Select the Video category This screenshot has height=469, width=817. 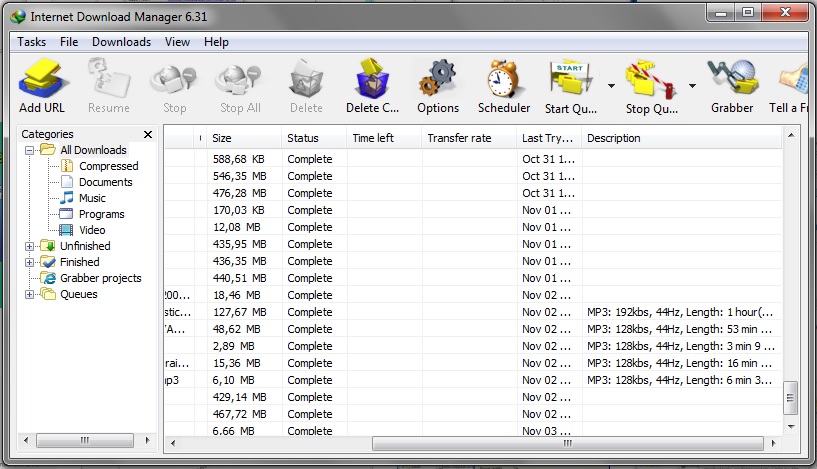[x=92, y=230]
